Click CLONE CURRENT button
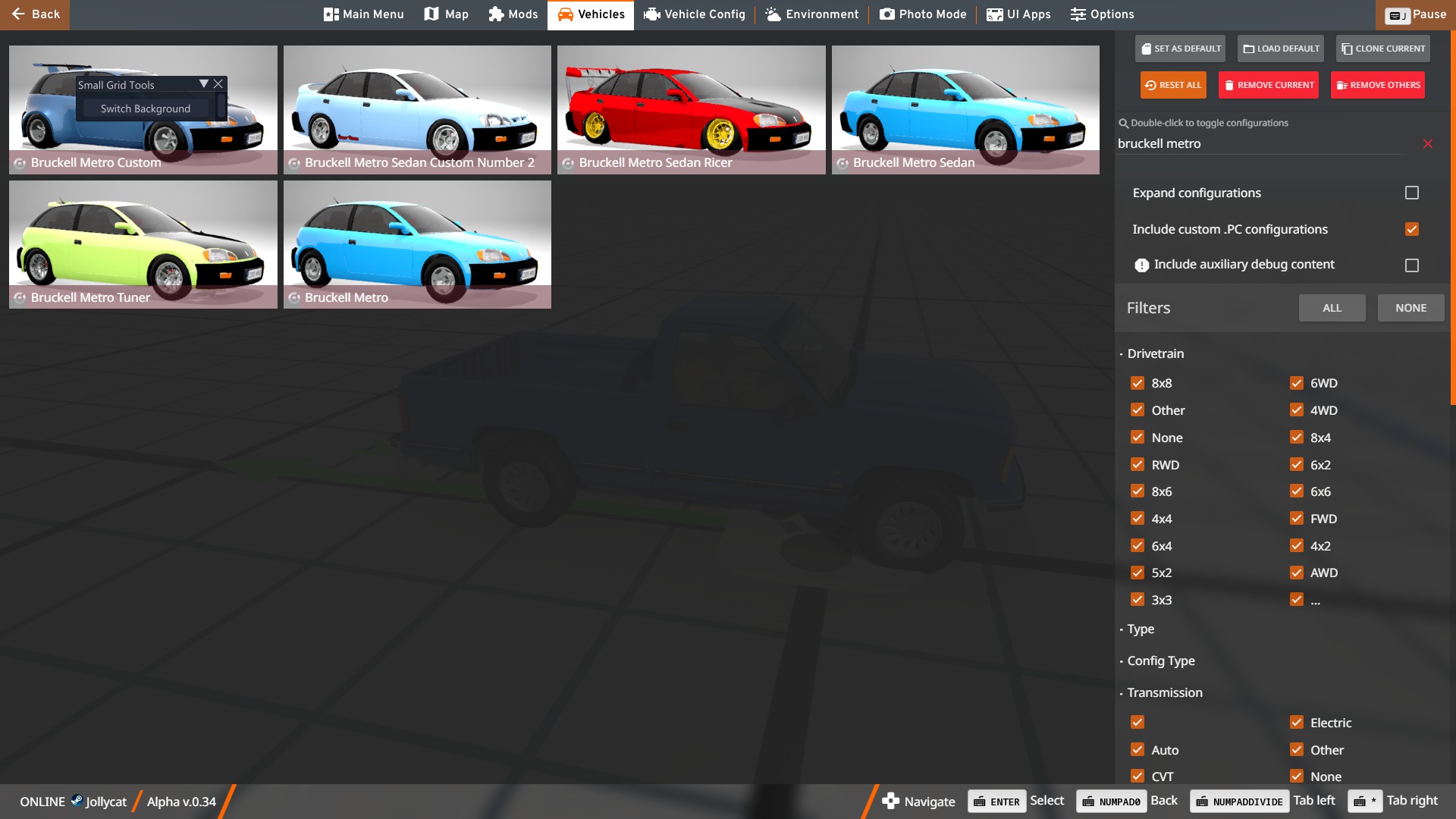This screenshot has width=1456, height=819. [1383, 49]
